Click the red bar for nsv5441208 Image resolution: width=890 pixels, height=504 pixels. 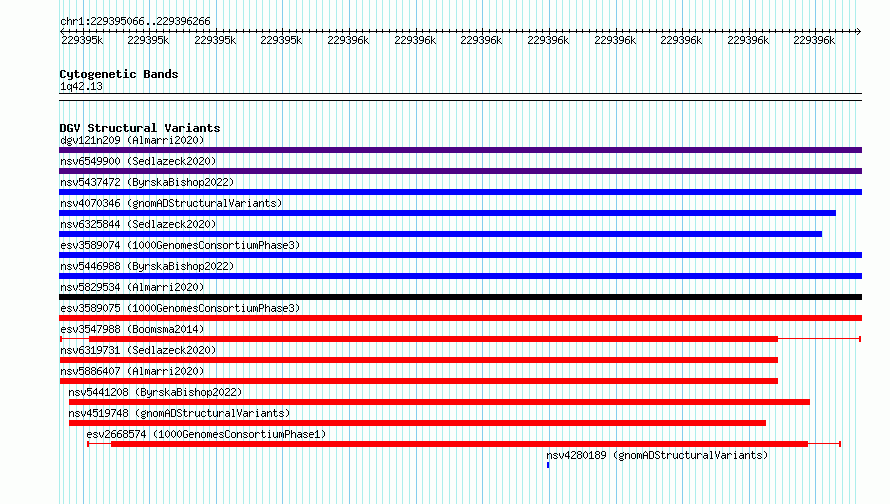pos(439,402)
